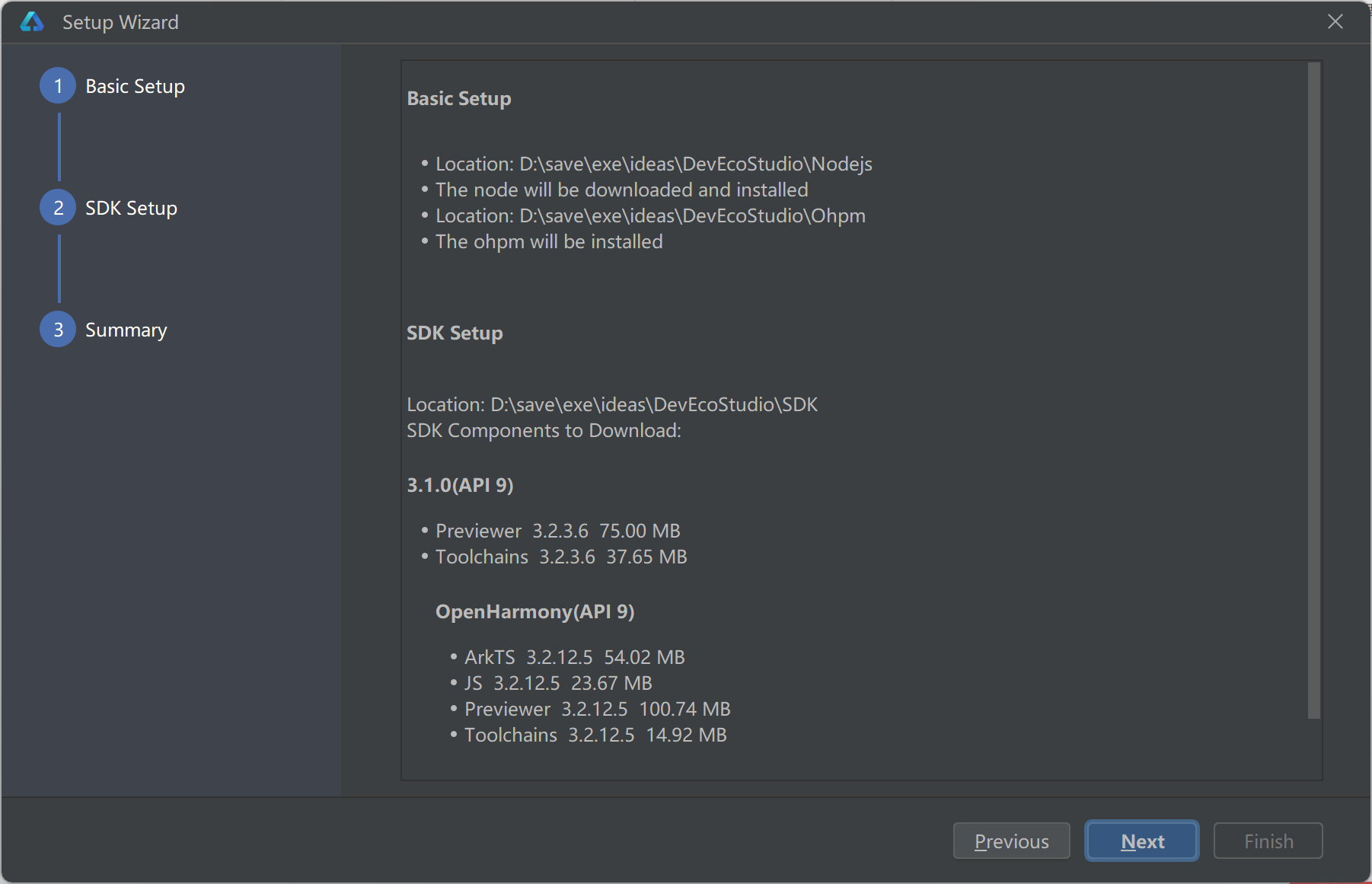Click the SDK location path text

coord(612,404)
